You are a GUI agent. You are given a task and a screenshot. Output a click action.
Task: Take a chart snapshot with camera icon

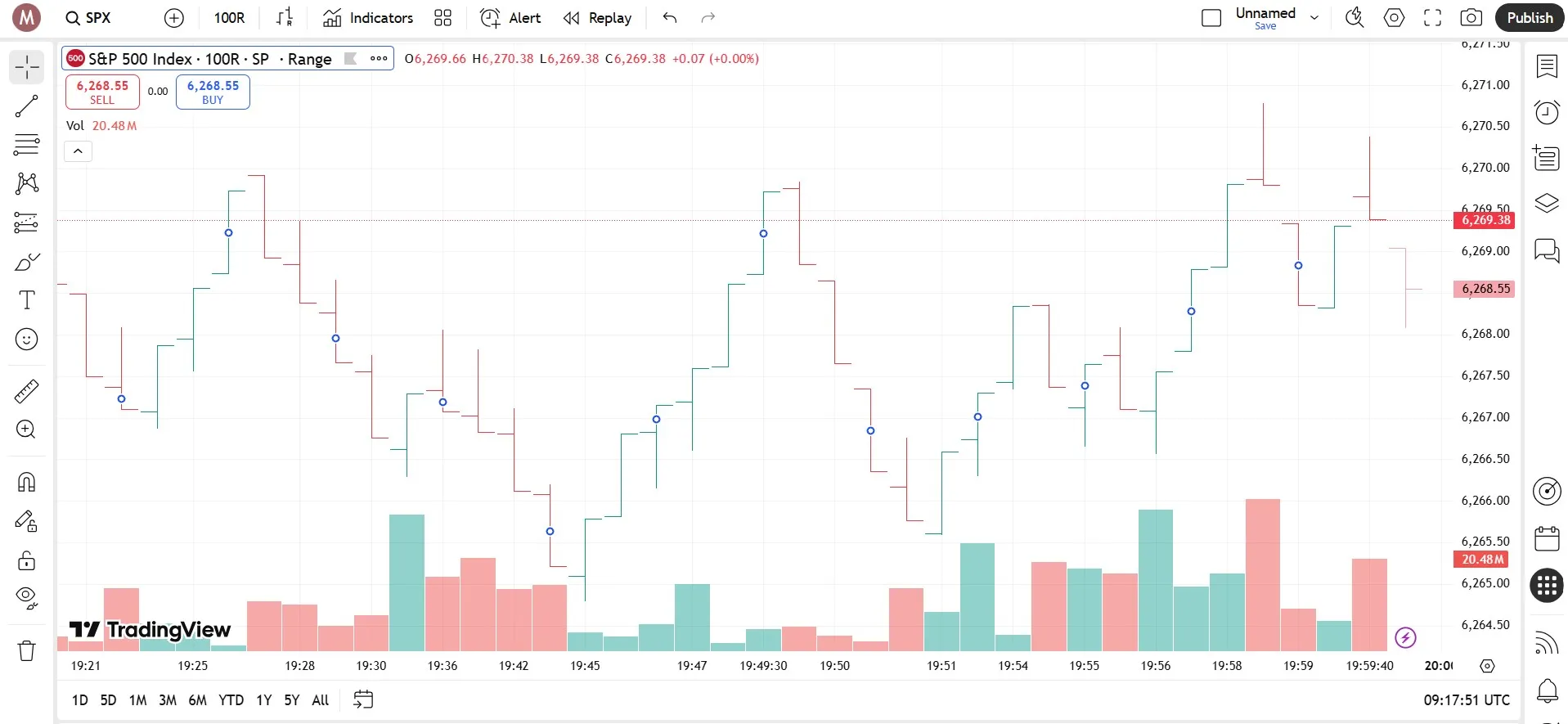(1471, 18)
